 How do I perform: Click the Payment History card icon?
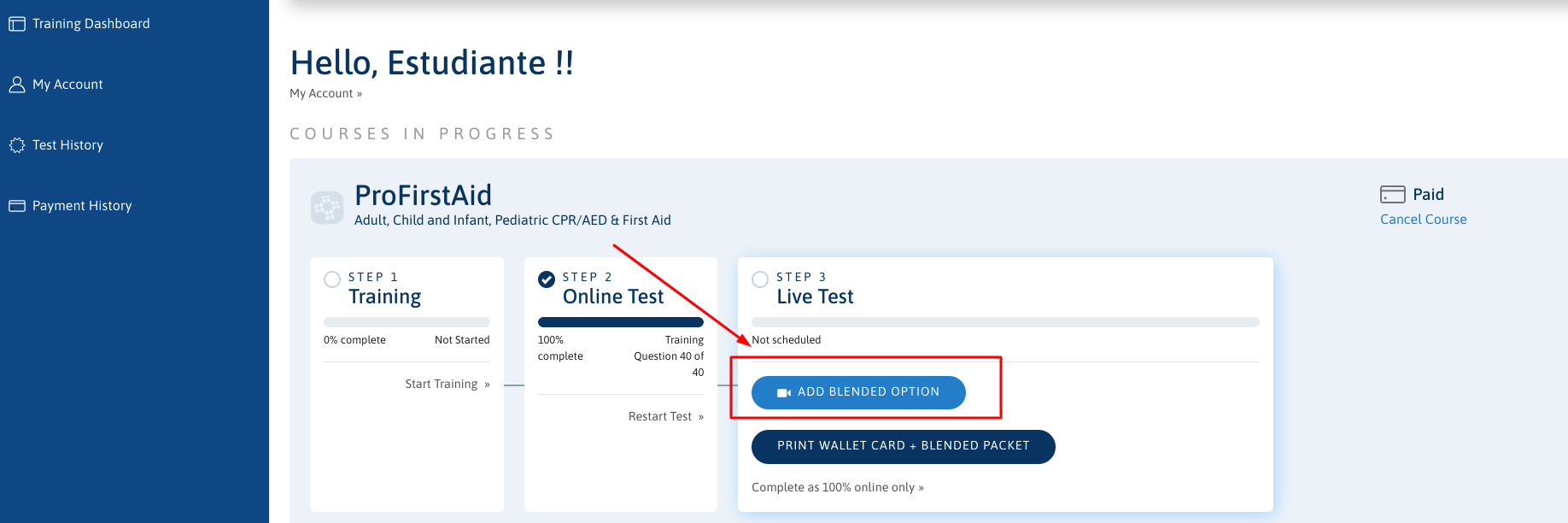(x=17, y=206)
